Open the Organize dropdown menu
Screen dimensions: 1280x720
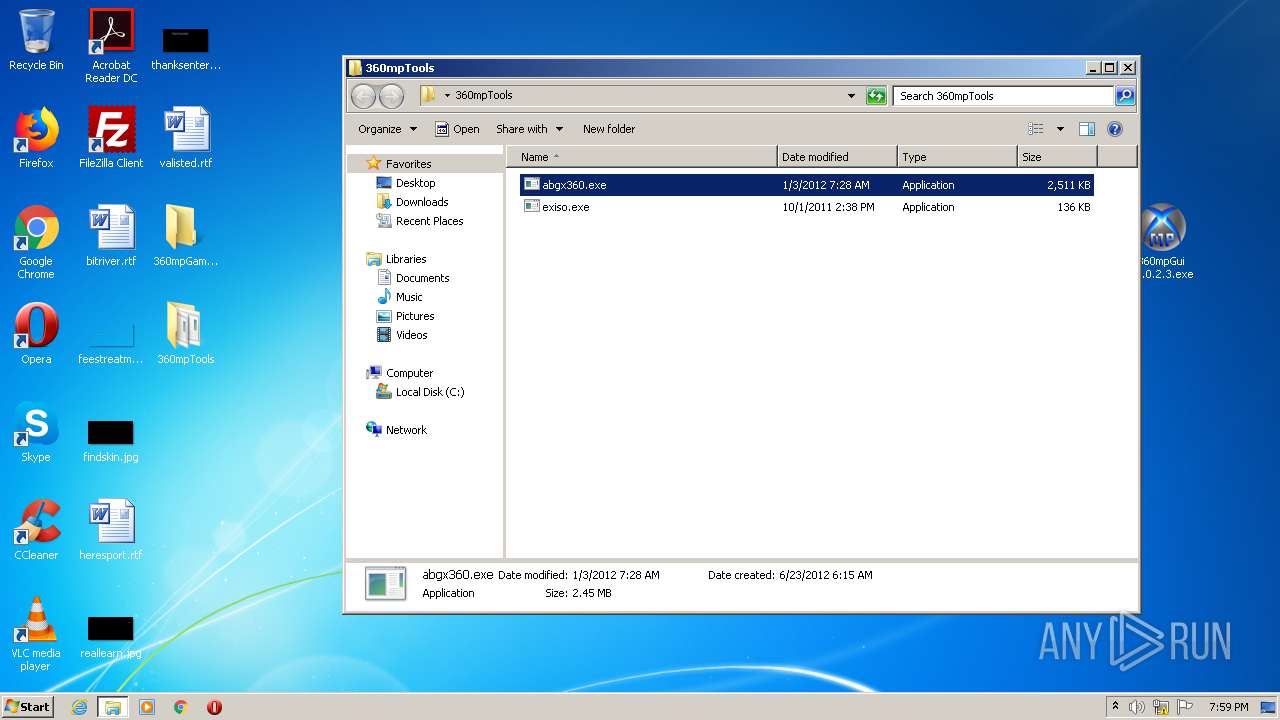(x=387, y=129)
